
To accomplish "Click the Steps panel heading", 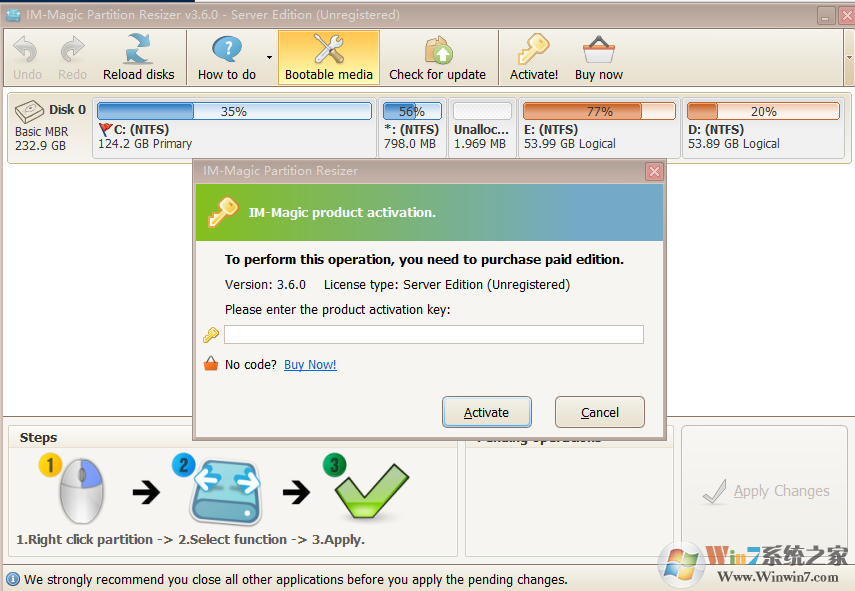I will 38,438.
